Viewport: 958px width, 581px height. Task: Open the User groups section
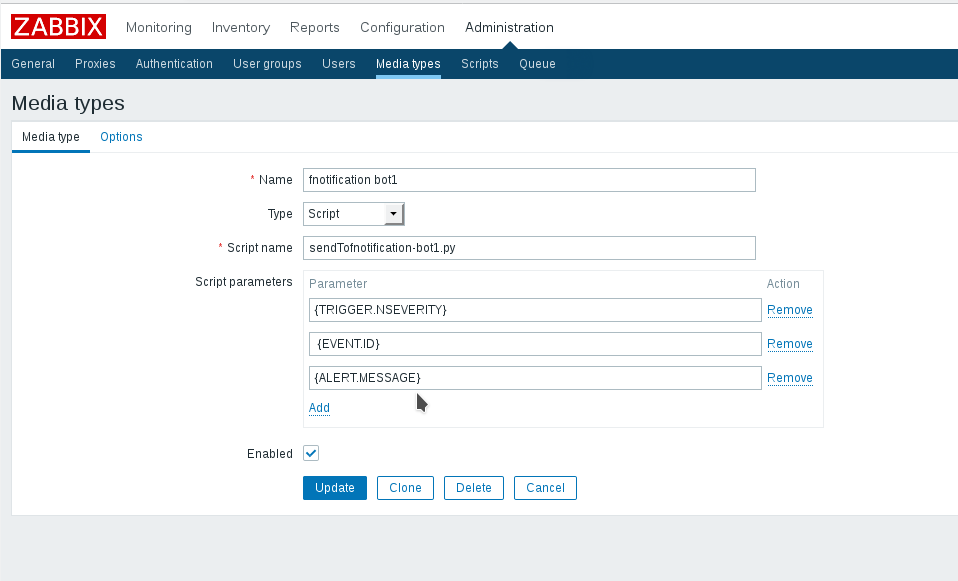click(267, 64)
